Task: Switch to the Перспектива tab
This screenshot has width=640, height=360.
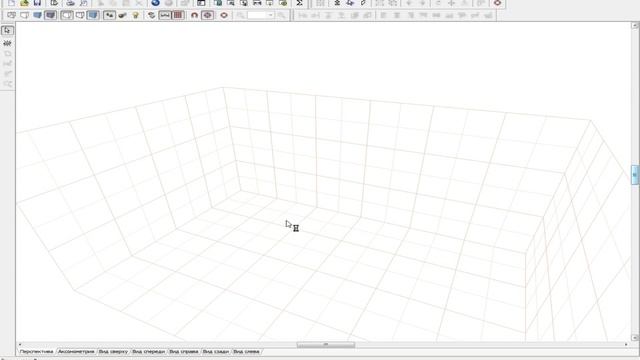Action: tap(36, 351)
